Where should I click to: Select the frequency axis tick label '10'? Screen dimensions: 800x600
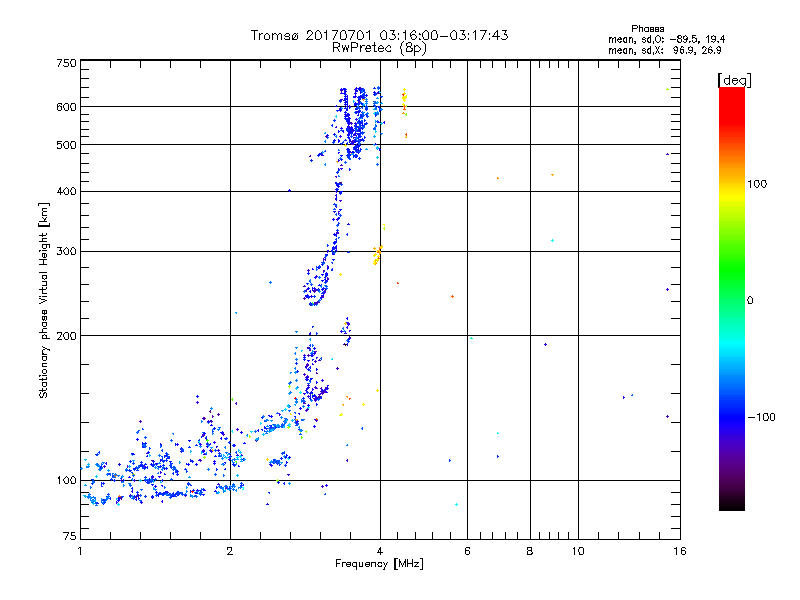click(x=578, y=551)
